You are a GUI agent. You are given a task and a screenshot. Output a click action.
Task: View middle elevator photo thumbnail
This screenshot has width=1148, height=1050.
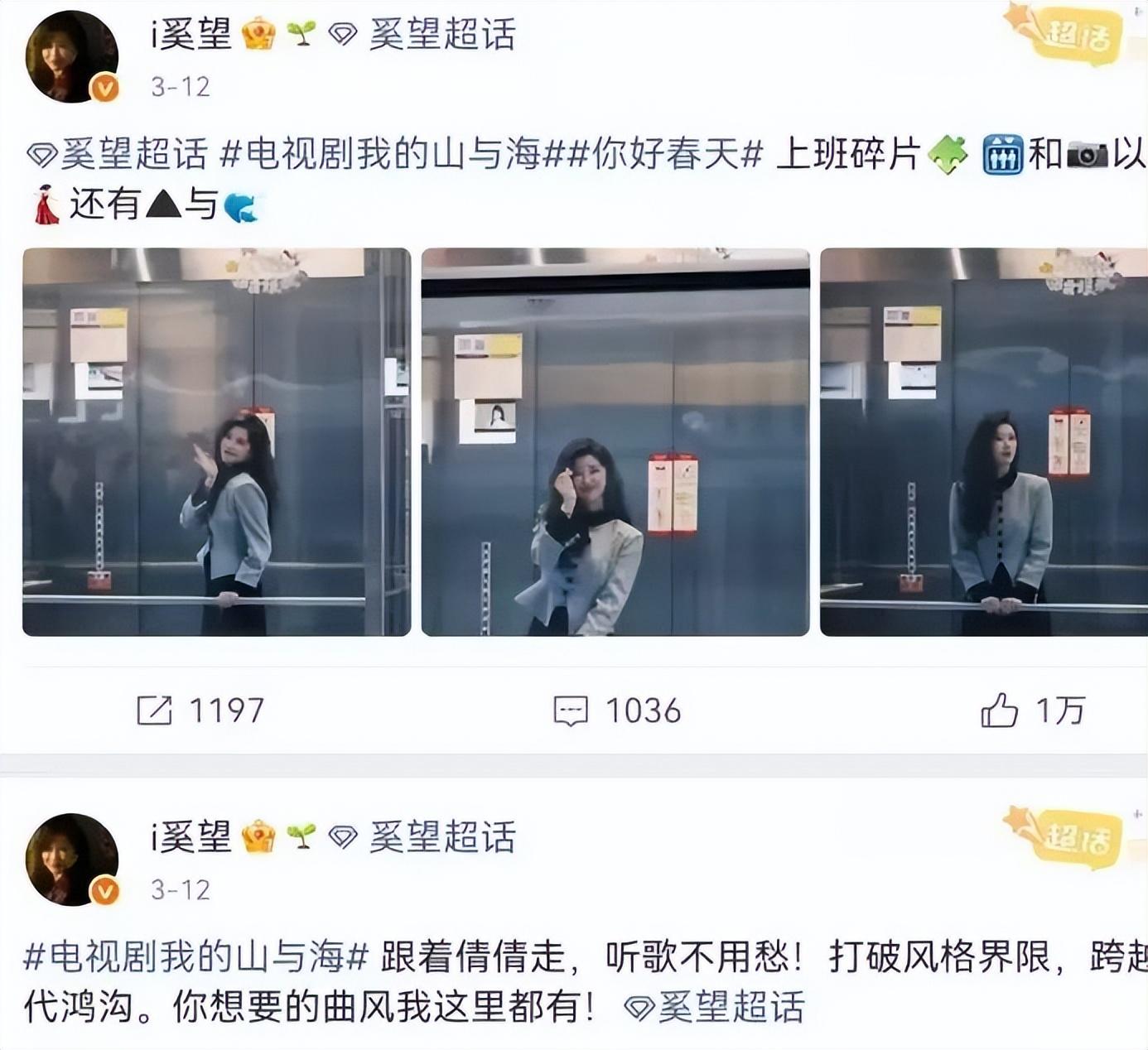615,442
